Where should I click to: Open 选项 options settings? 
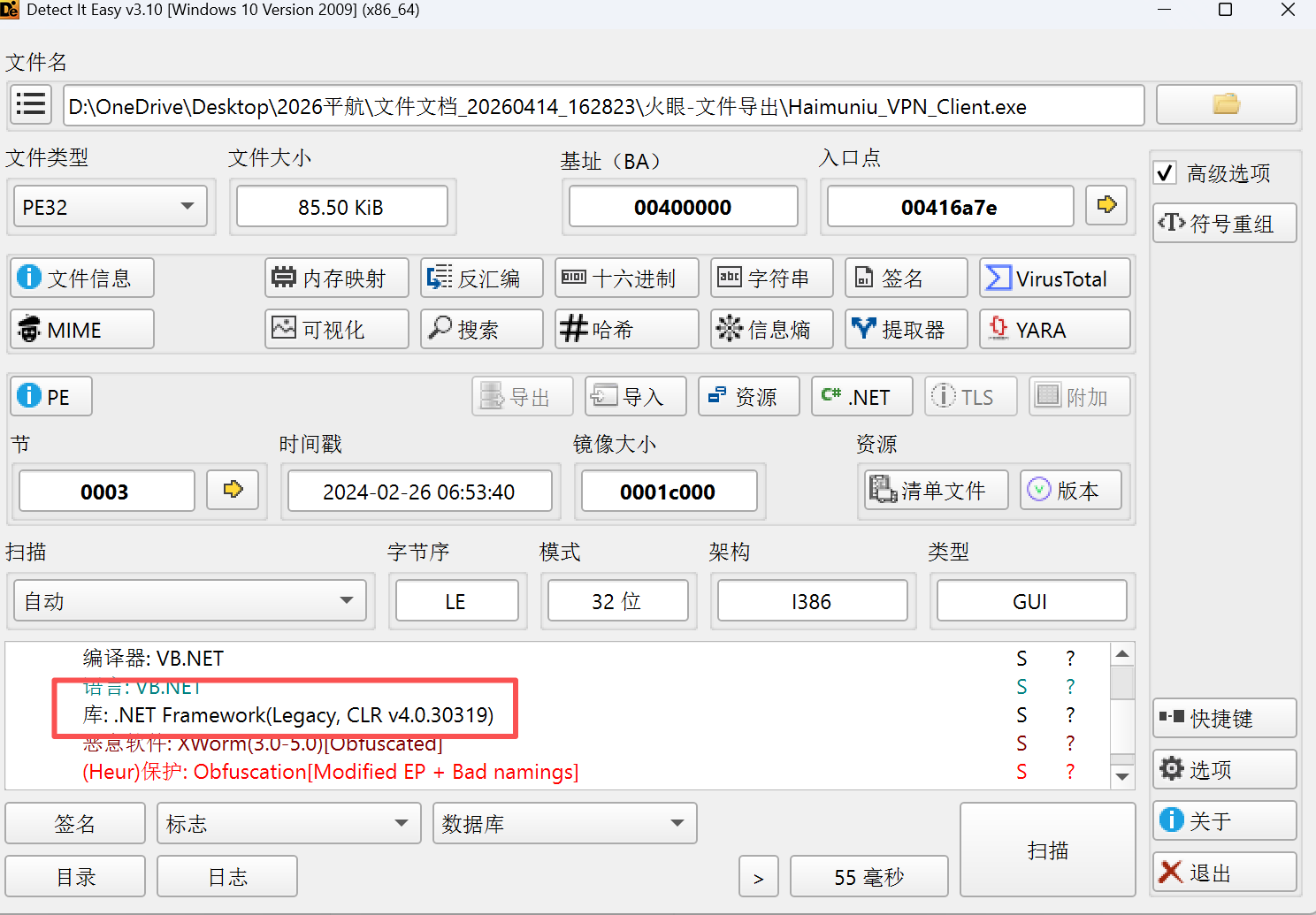[x=1225, y=769]
